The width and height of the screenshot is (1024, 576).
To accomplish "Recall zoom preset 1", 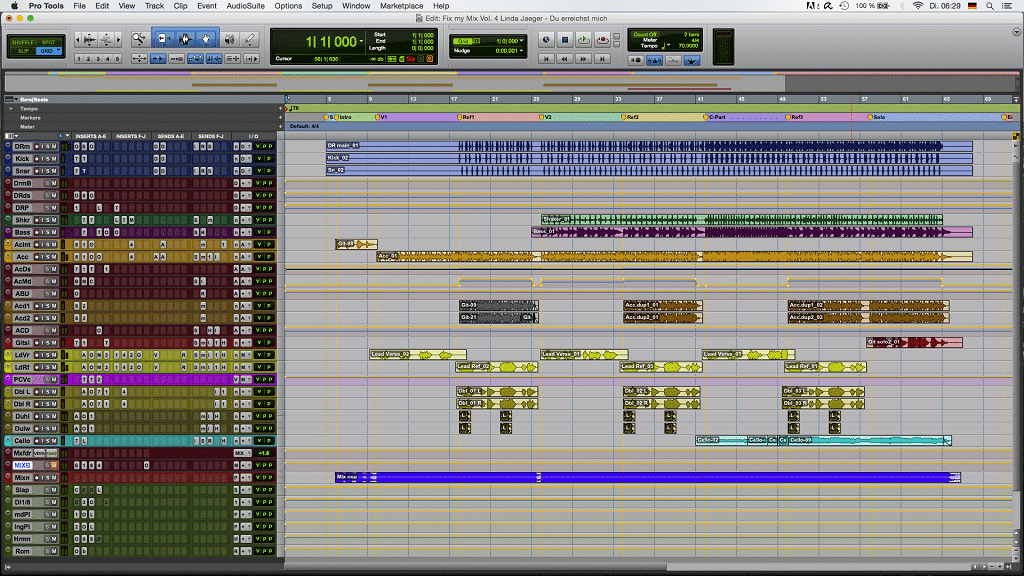I will point(79,59).
